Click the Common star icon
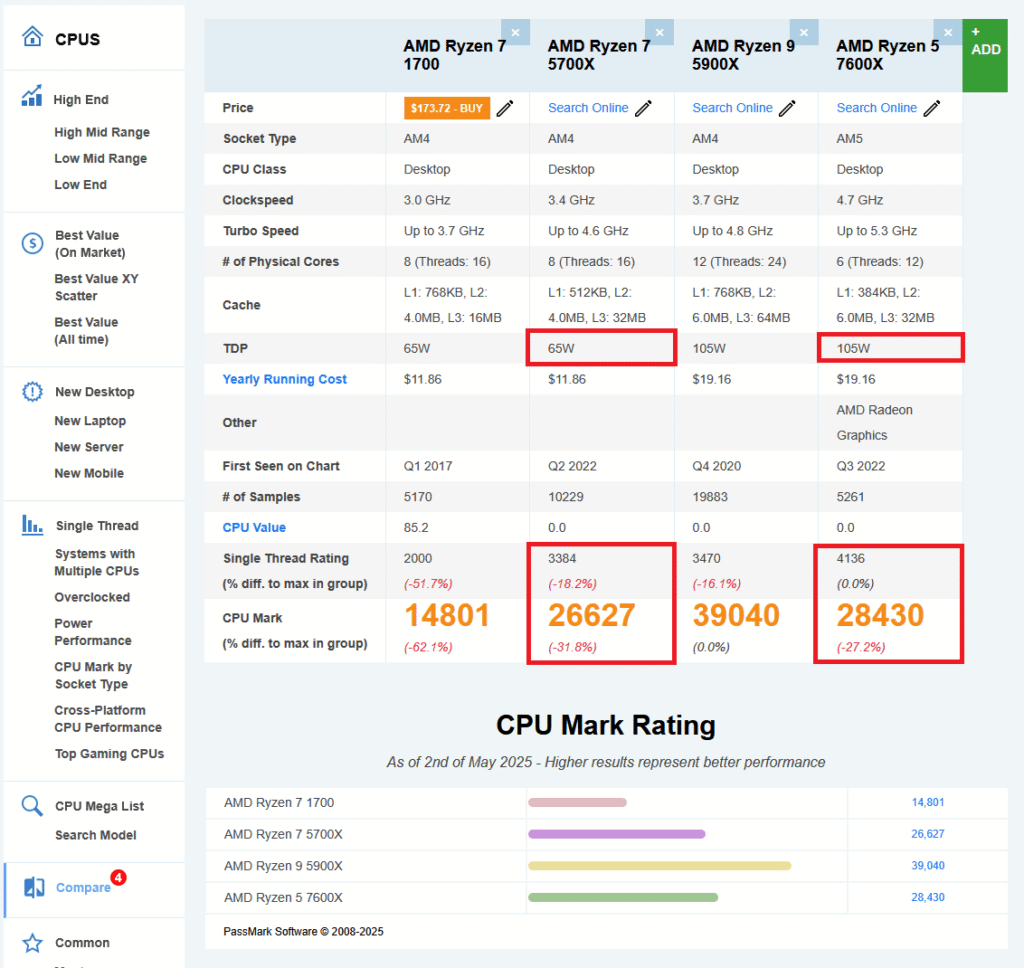The width and height of the screenshot is (1024, 968). [33, 943]
